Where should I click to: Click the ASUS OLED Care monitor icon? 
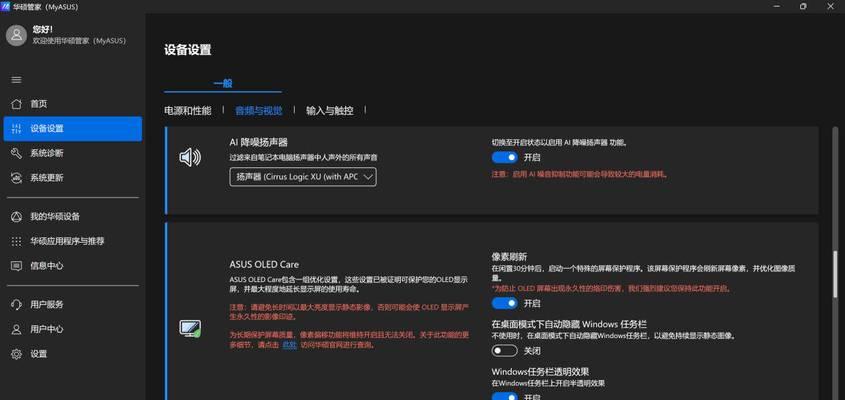[x=190, y=328]
